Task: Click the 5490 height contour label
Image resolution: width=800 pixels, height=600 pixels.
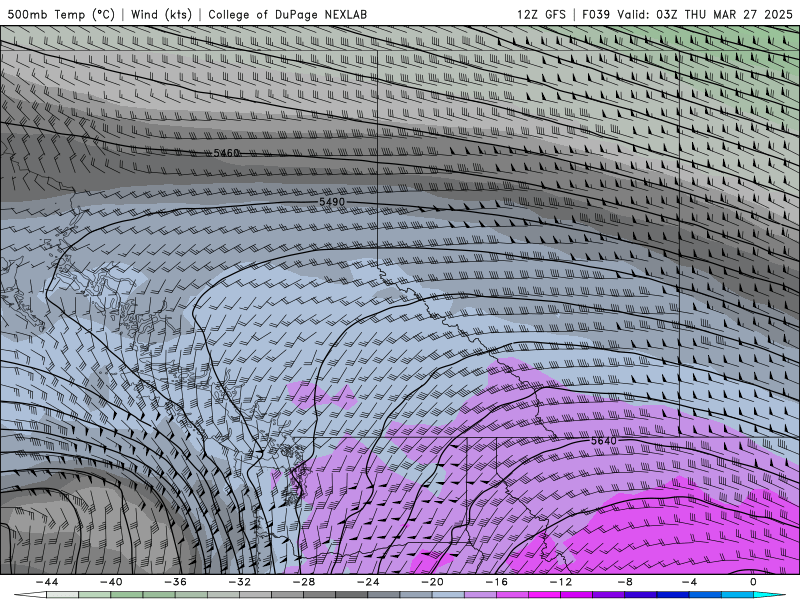Action: (332, 202)
